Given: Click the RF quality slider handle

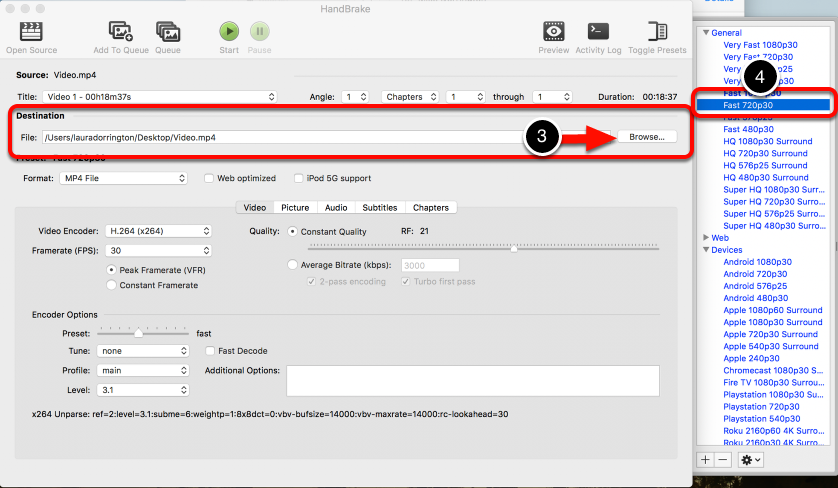Looking at the screenshot, I should point(514,248).
